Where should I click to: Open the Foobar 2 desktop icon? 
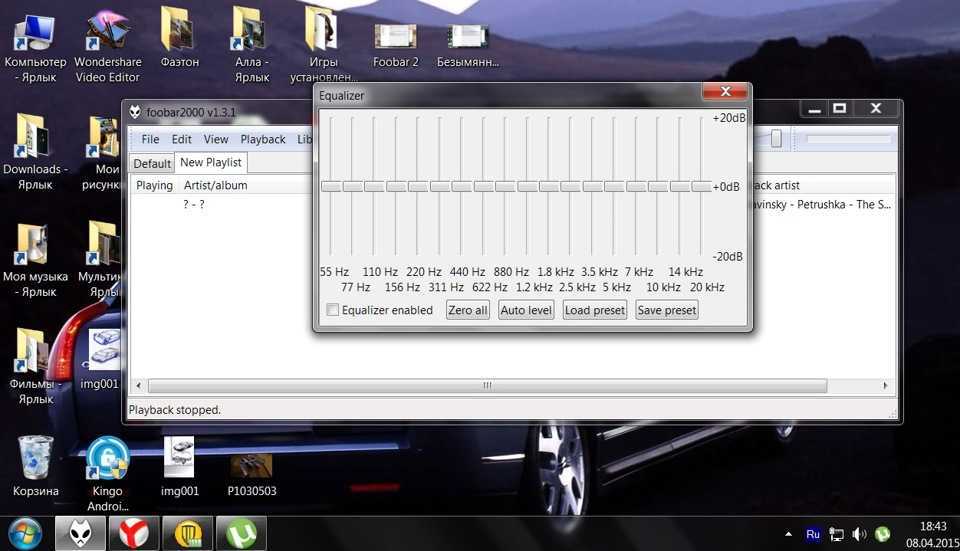(x=395, y=38)
